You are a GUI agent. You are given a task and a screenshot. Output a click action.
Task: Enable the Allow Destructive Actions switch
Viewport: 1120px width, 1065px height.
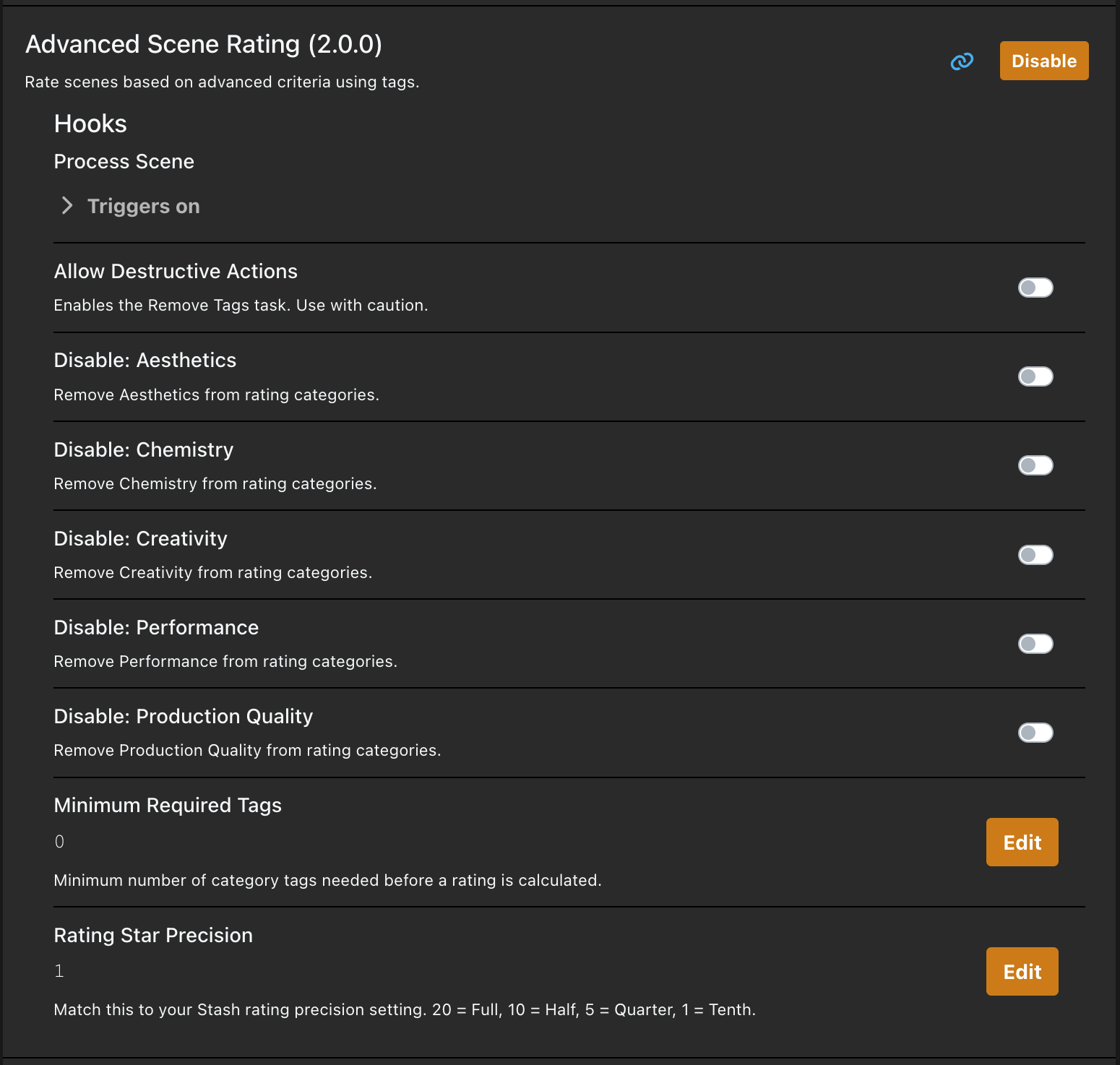[1035, 288]
